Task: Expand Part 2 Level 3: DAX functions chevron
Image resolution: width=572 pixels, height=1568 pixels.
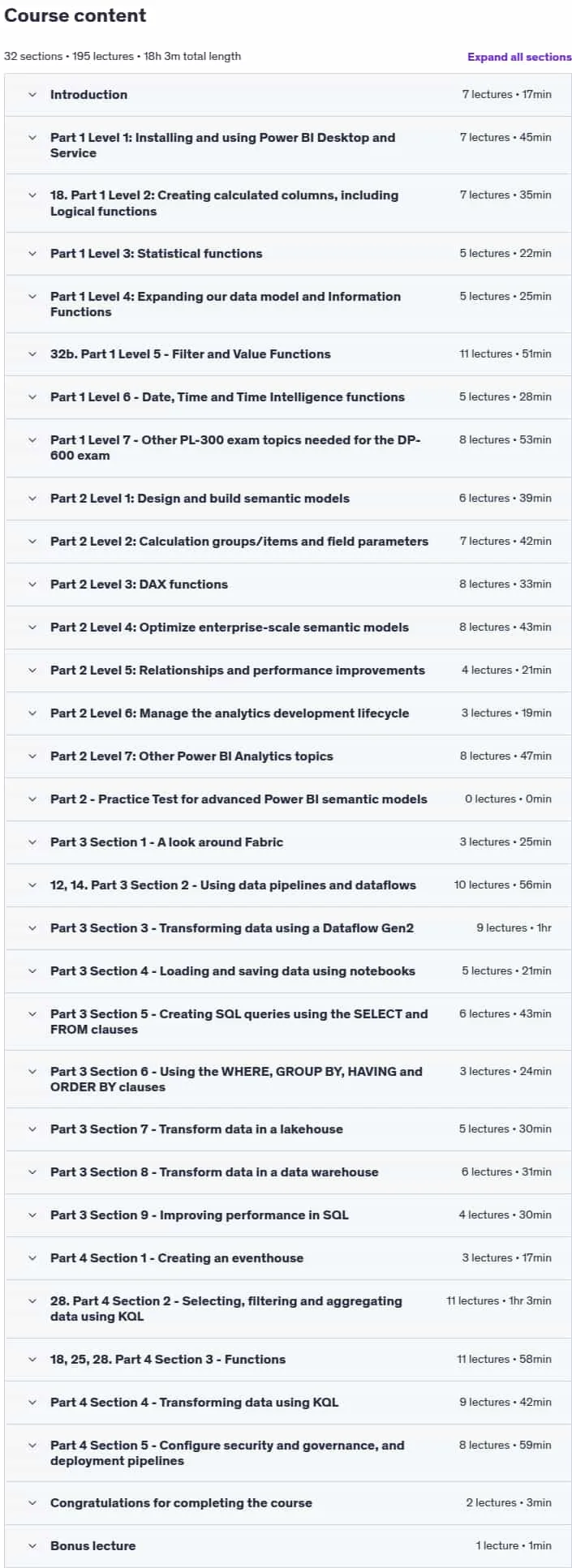Action: [x=32, y=585]
